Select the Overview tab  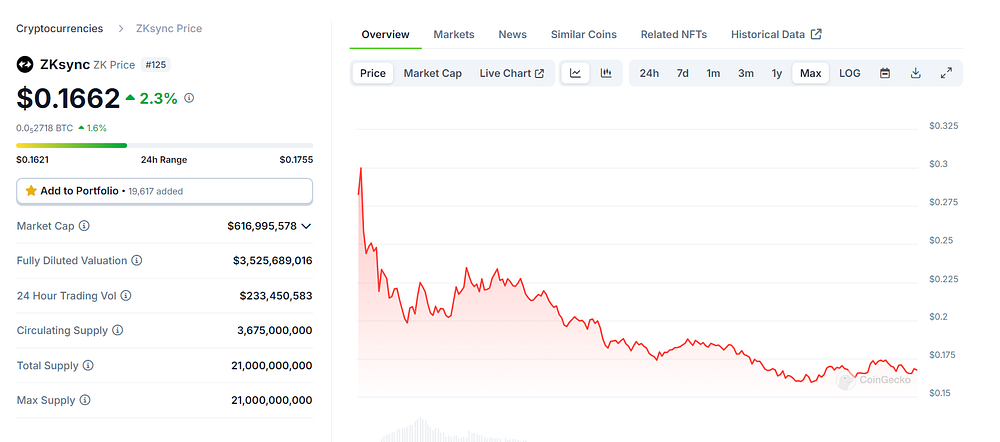(x=385, y=34)
